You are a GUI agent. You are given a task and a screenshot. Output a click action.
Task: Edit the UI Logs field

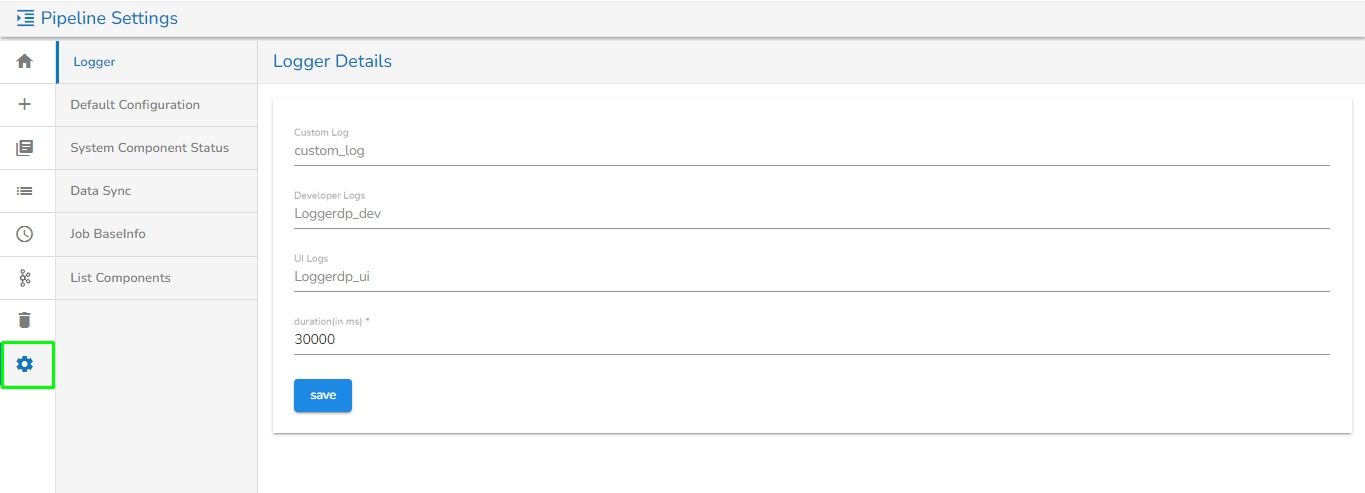click(x=810, y=277)
